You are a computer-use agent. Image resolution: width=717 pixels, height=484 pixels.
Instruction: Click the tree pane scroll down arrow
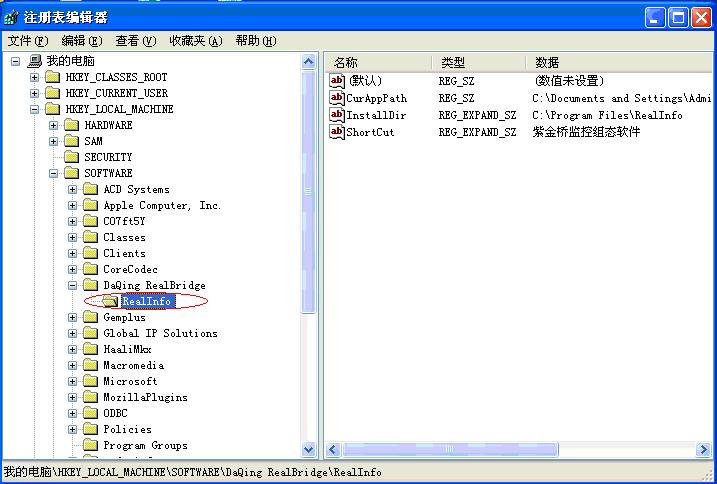click(308, 451)
